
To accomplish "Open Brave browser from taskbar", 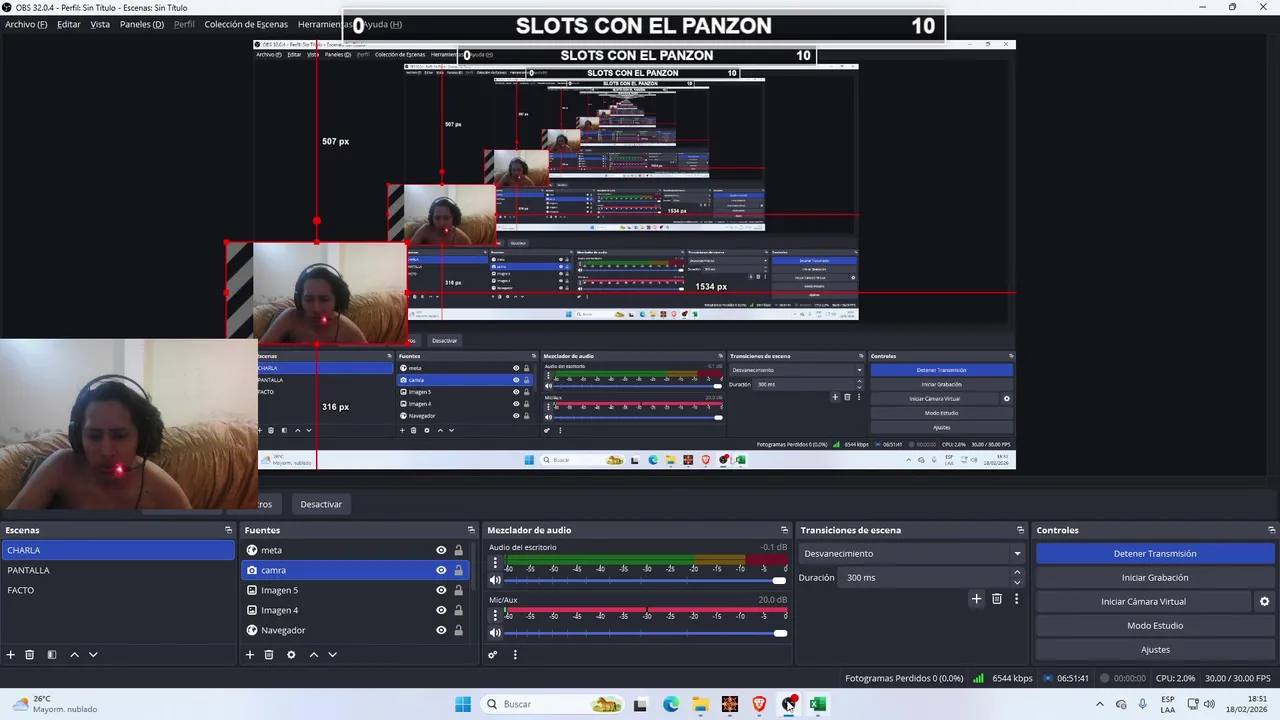I will click(759, 704).
